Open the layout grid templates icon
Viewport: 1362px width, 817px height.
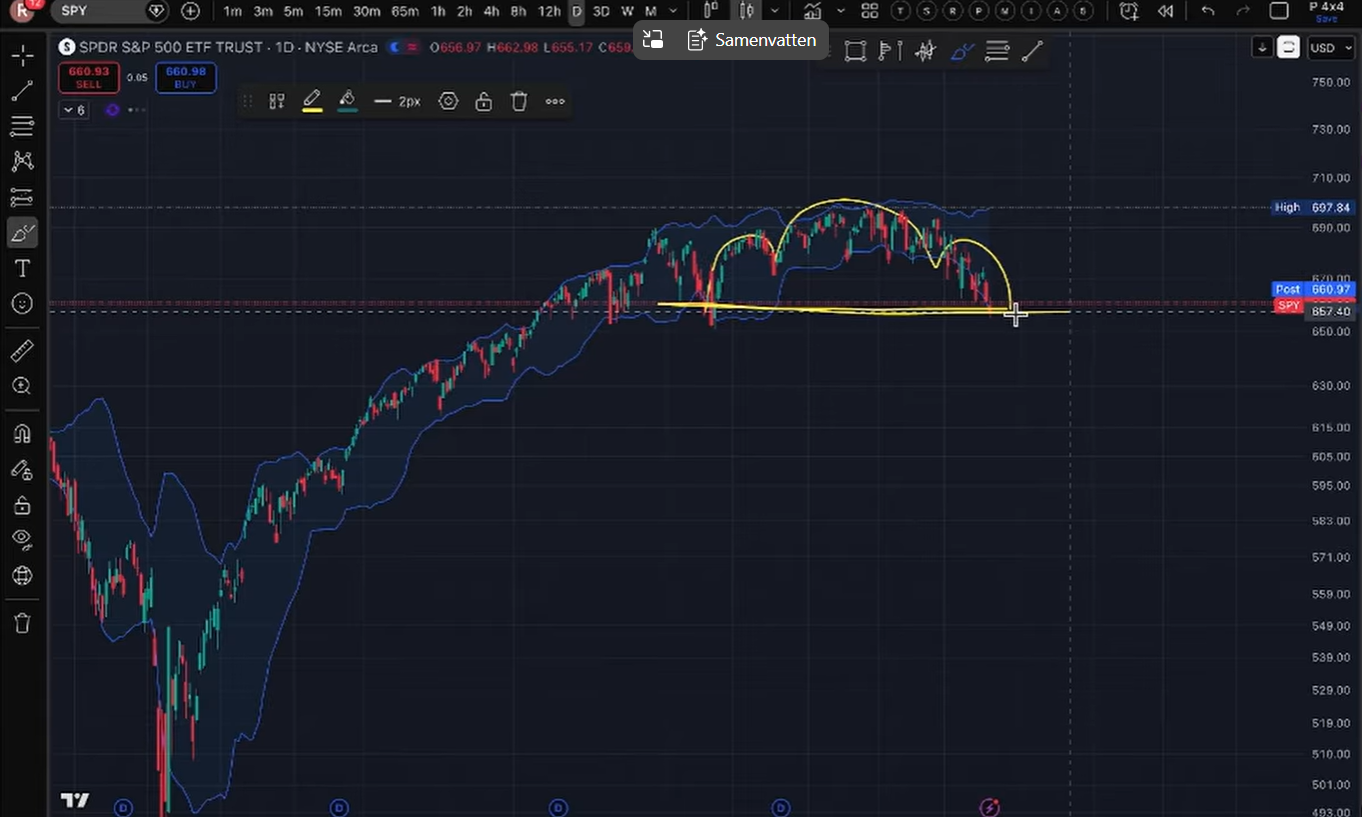870,11
